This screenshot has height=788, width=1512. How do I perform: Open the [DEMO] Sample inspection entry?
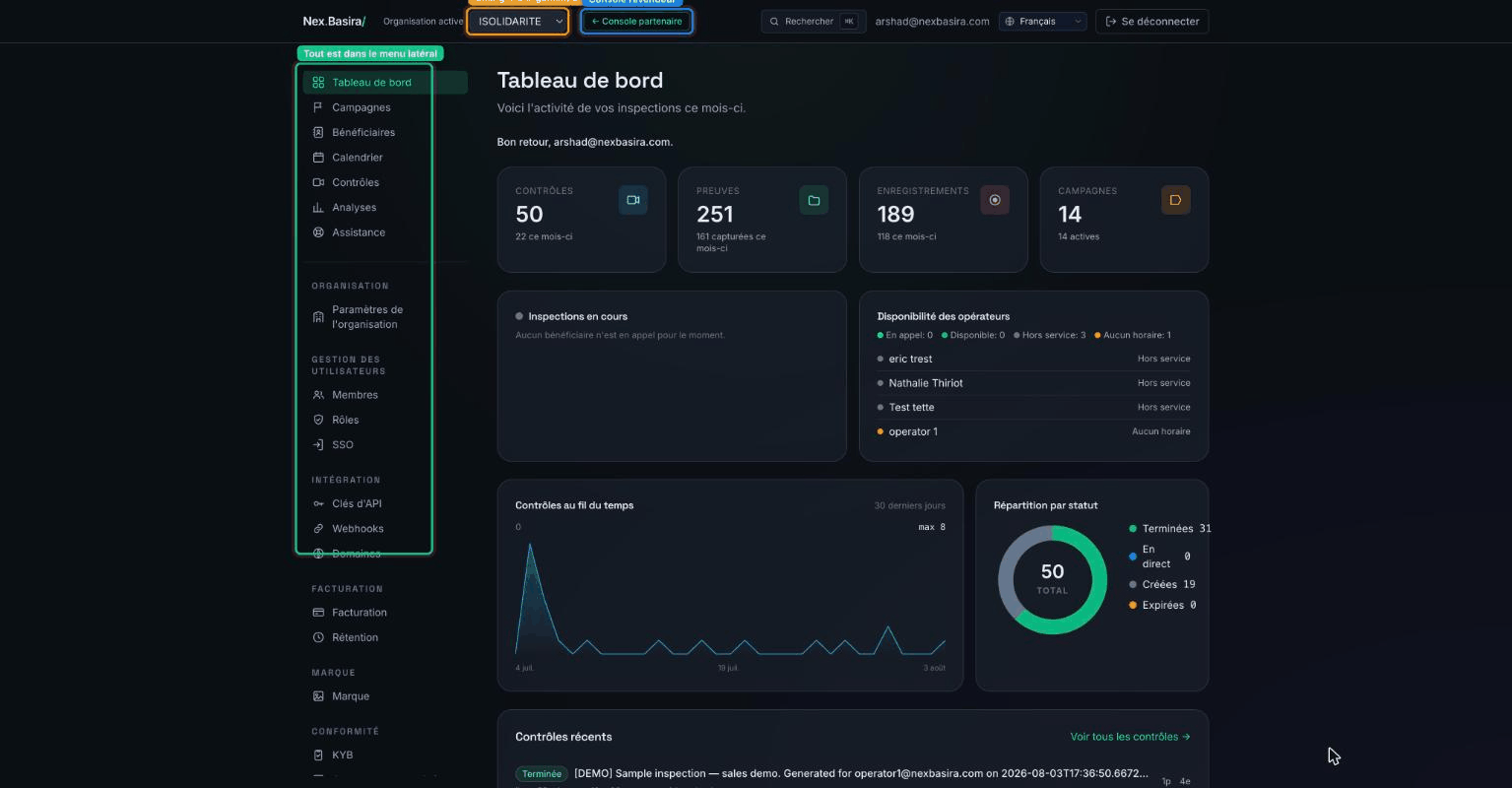861,774
